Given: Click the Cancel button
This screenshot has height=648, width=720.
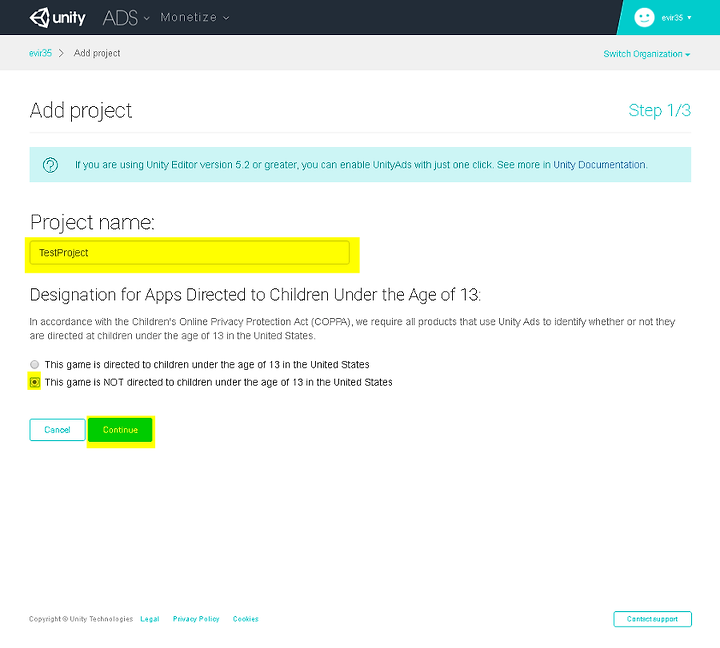Looking at the screenshot, I should click(x=57, y=430).
